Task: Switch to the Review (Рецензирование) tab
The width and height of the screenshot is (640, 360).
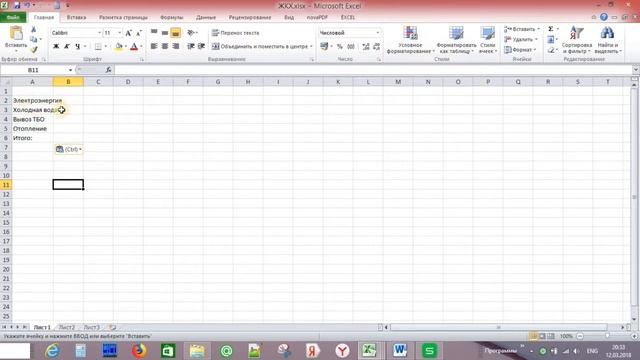Action: point(250,18)
